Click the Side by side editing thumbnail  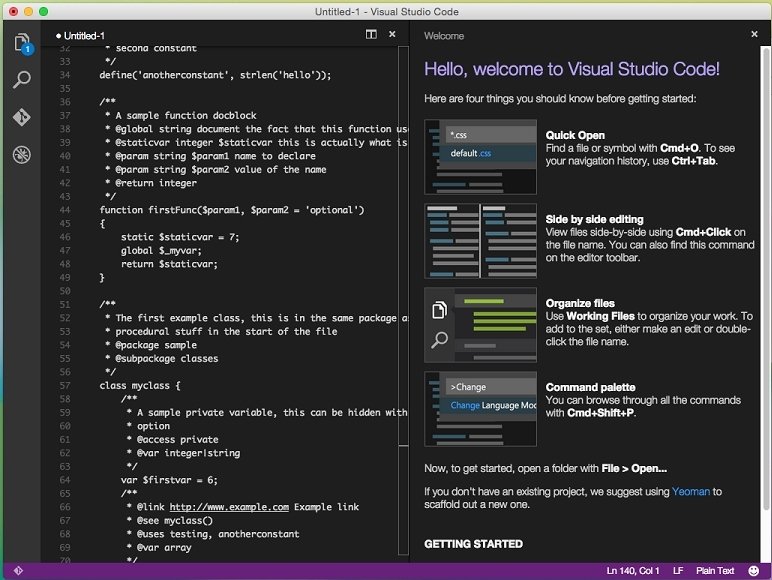tap(481, 241)
